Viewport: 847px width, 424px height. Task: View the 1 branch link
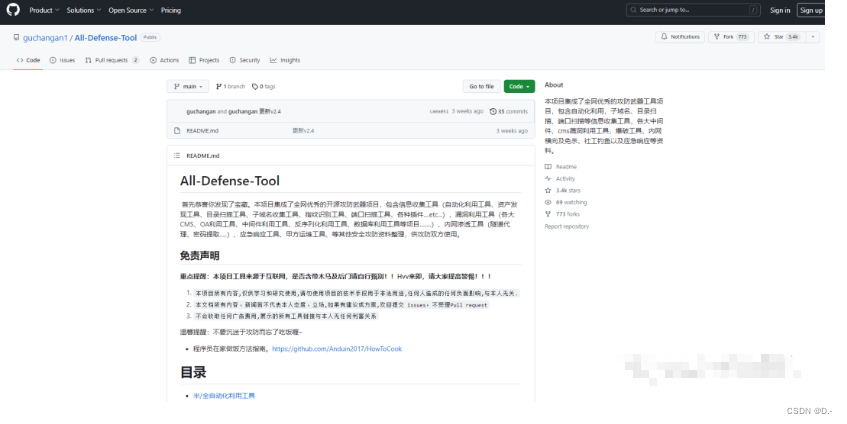231,86
